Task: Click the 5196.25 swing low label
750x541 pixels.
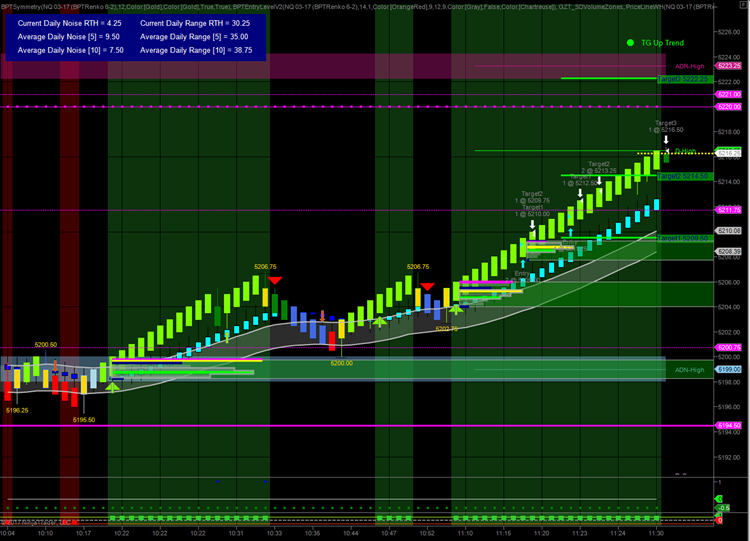Action: point(17,410)
